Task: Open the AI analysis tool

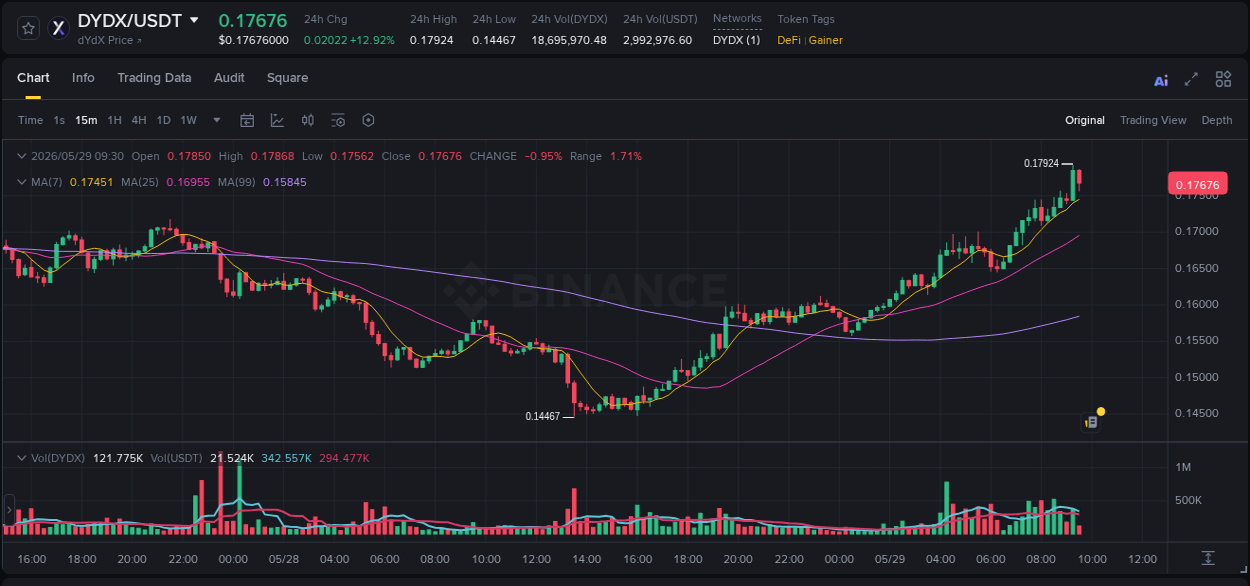Action: (x=1161, y=80)
